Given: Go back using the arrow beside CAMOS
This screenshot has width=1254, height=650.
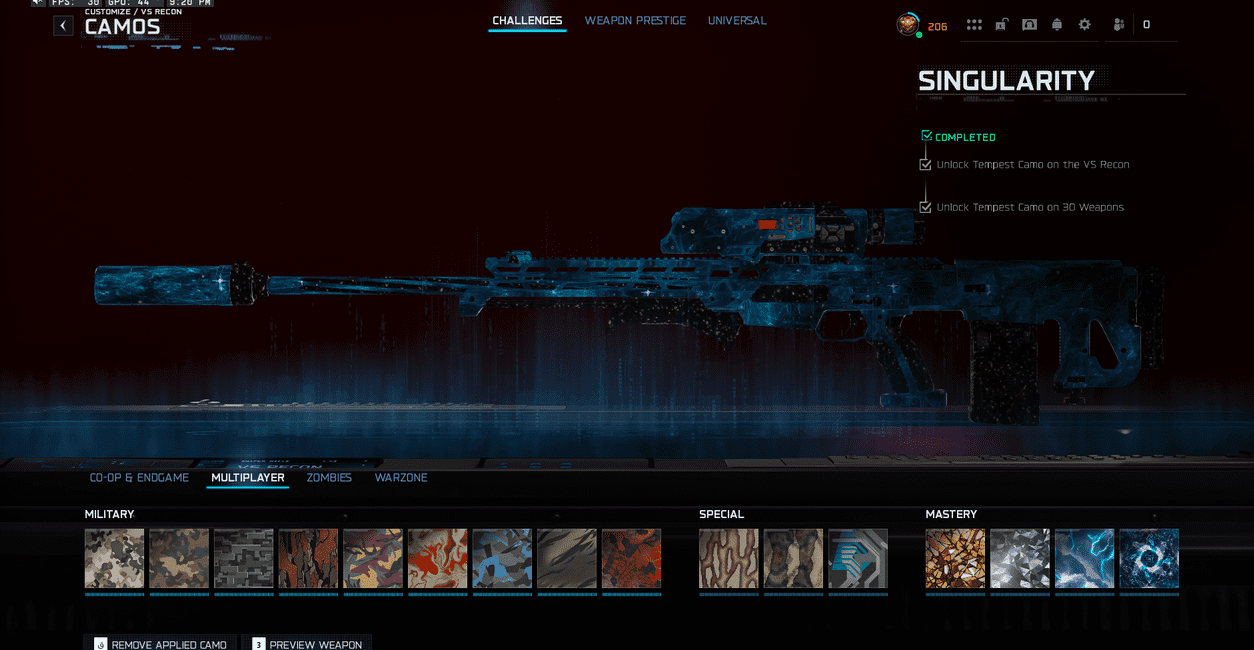Looking at the screenshot, I should point(64,26).
